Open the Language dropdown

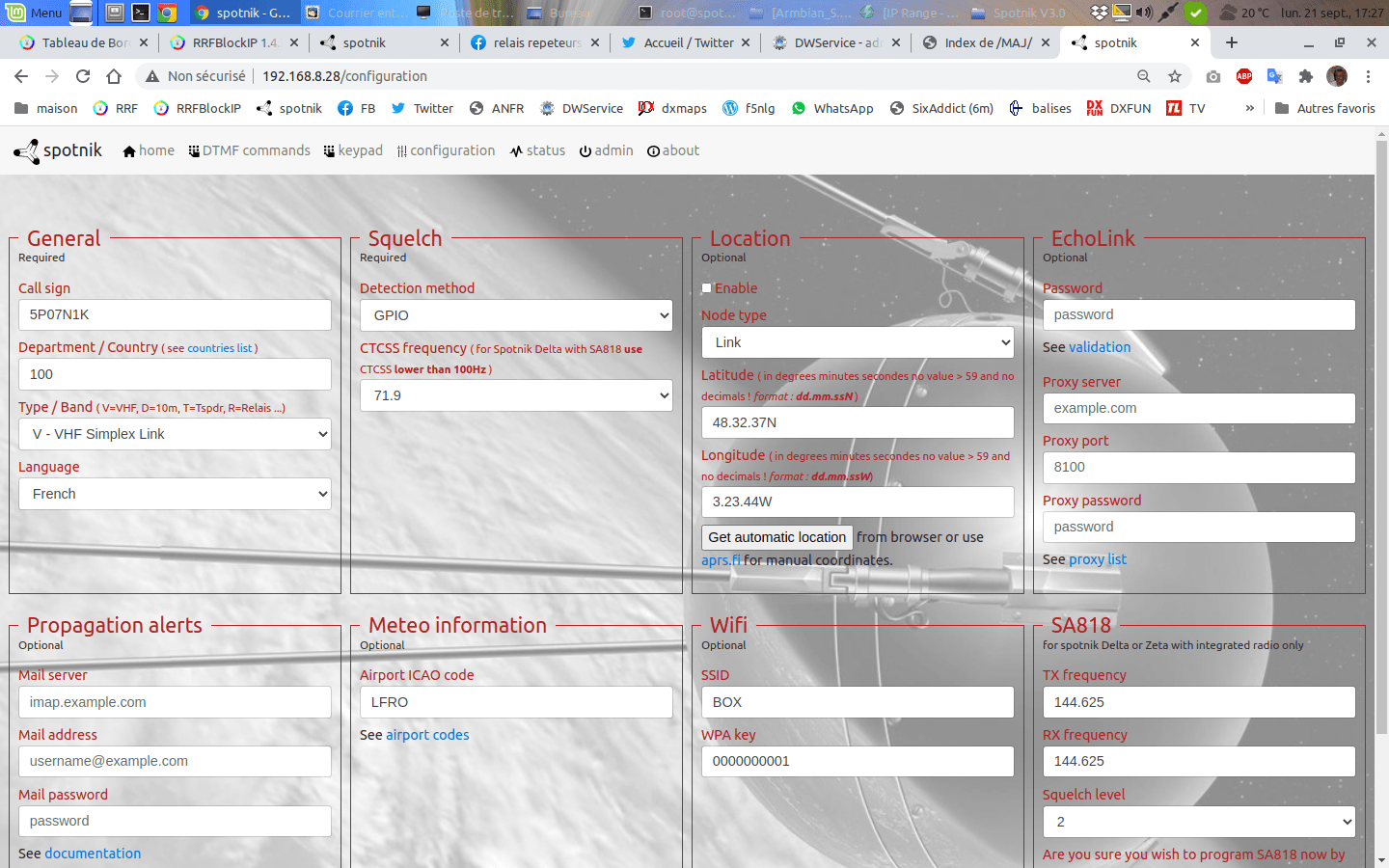tap(175, 494)
